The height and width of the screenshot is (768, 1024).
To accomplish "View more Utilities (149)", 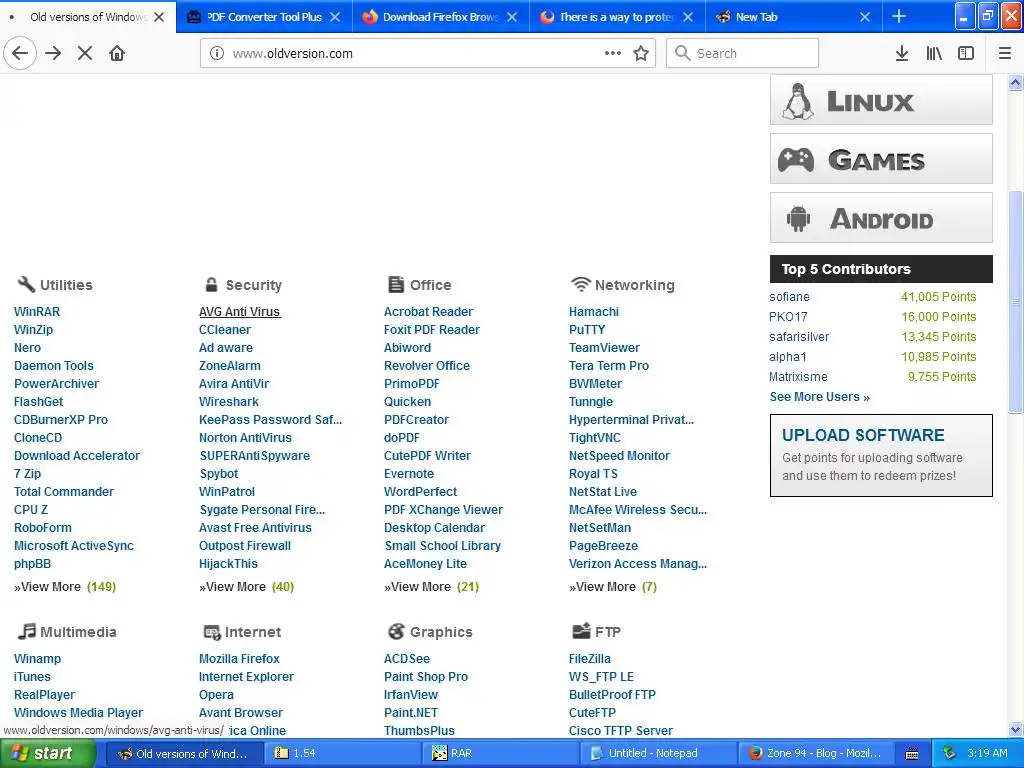I will (x=65, y=587).
